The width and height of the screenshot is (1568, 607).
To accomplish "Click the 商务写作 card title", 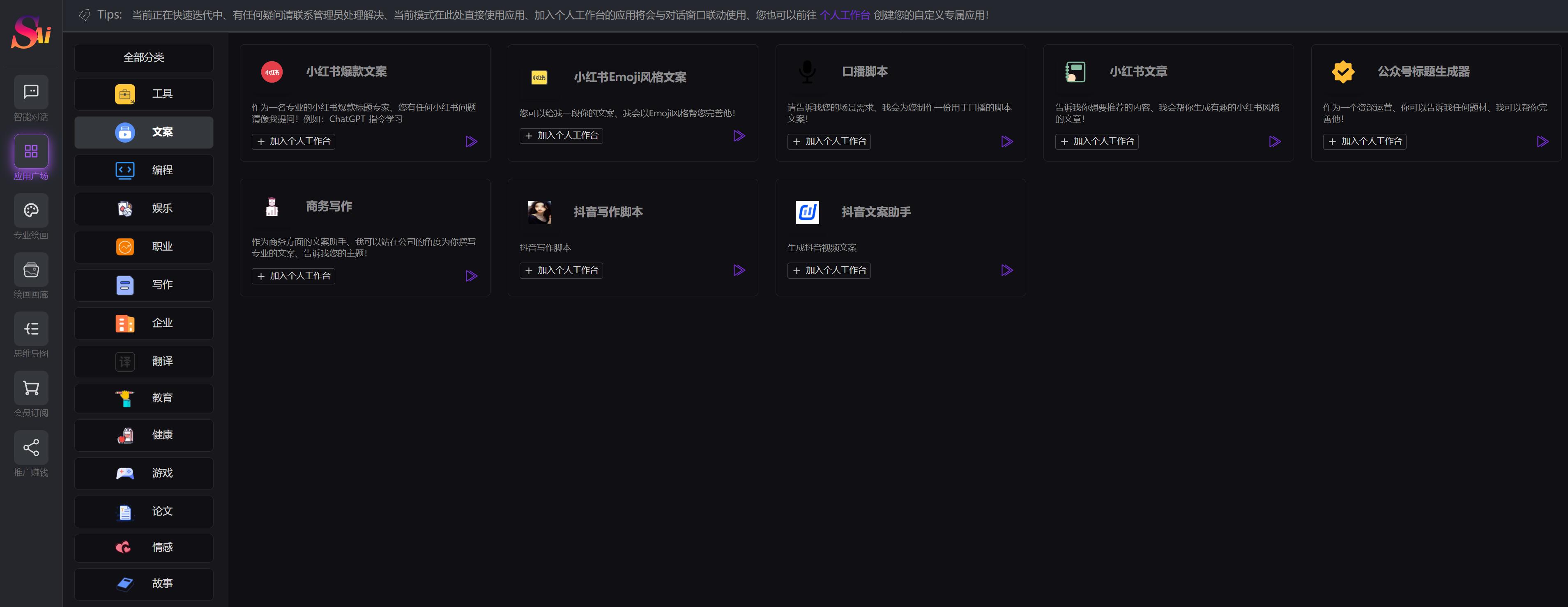I will coord(329,206).
